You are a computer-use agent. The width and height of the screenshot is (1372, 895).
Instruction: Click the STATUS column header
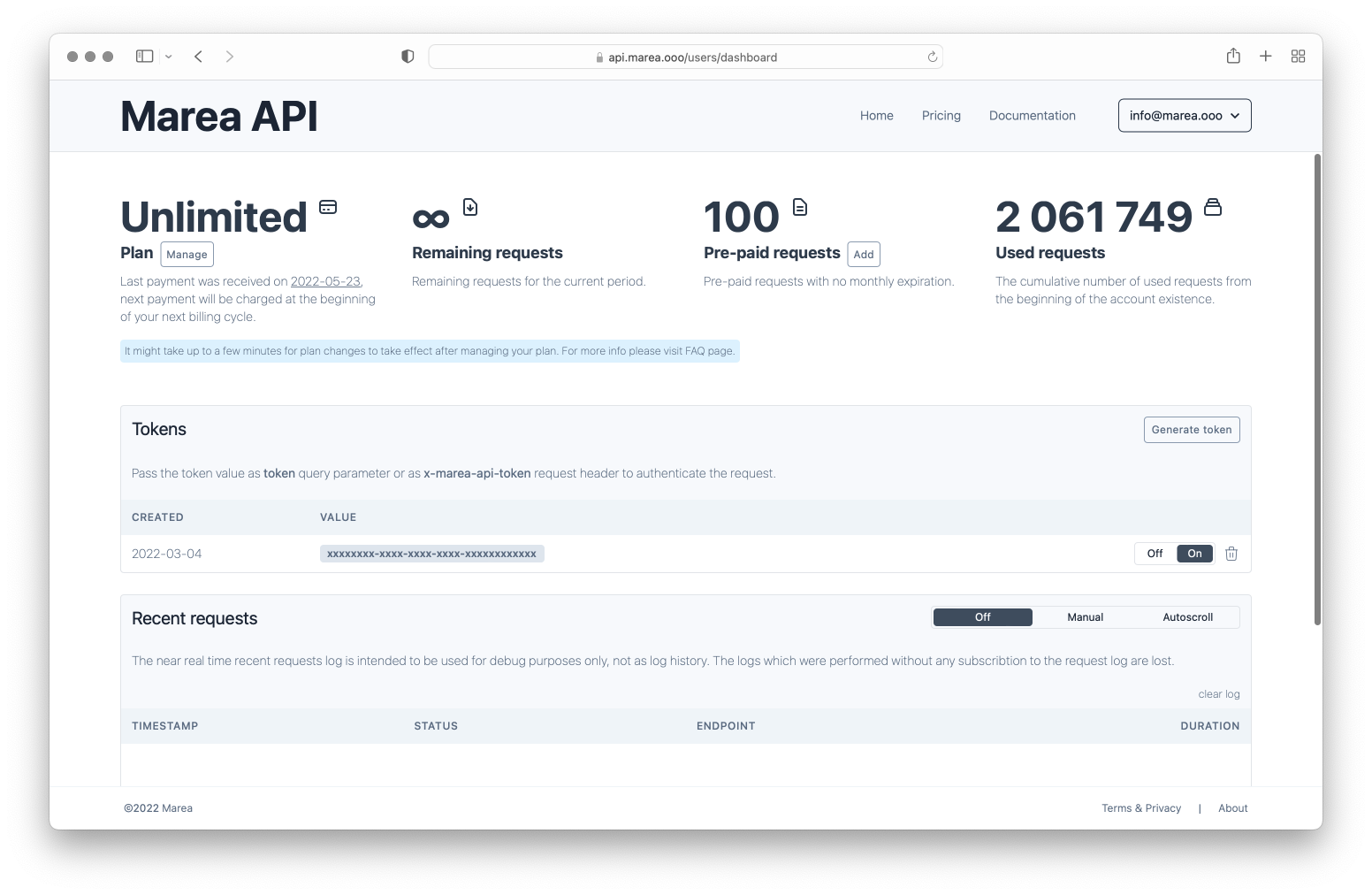click(x=436, y=726)
